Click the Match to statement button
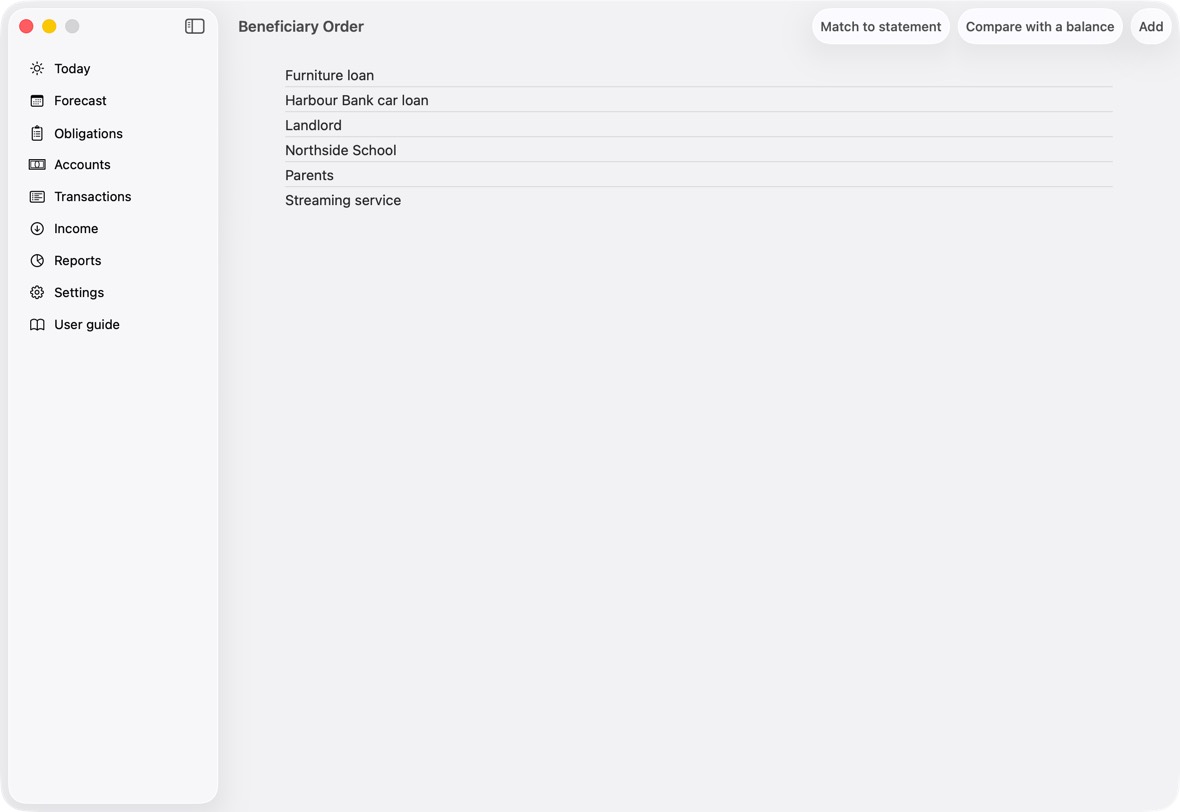This screenshot has height=812, width=1180. (x=880, y=26)
